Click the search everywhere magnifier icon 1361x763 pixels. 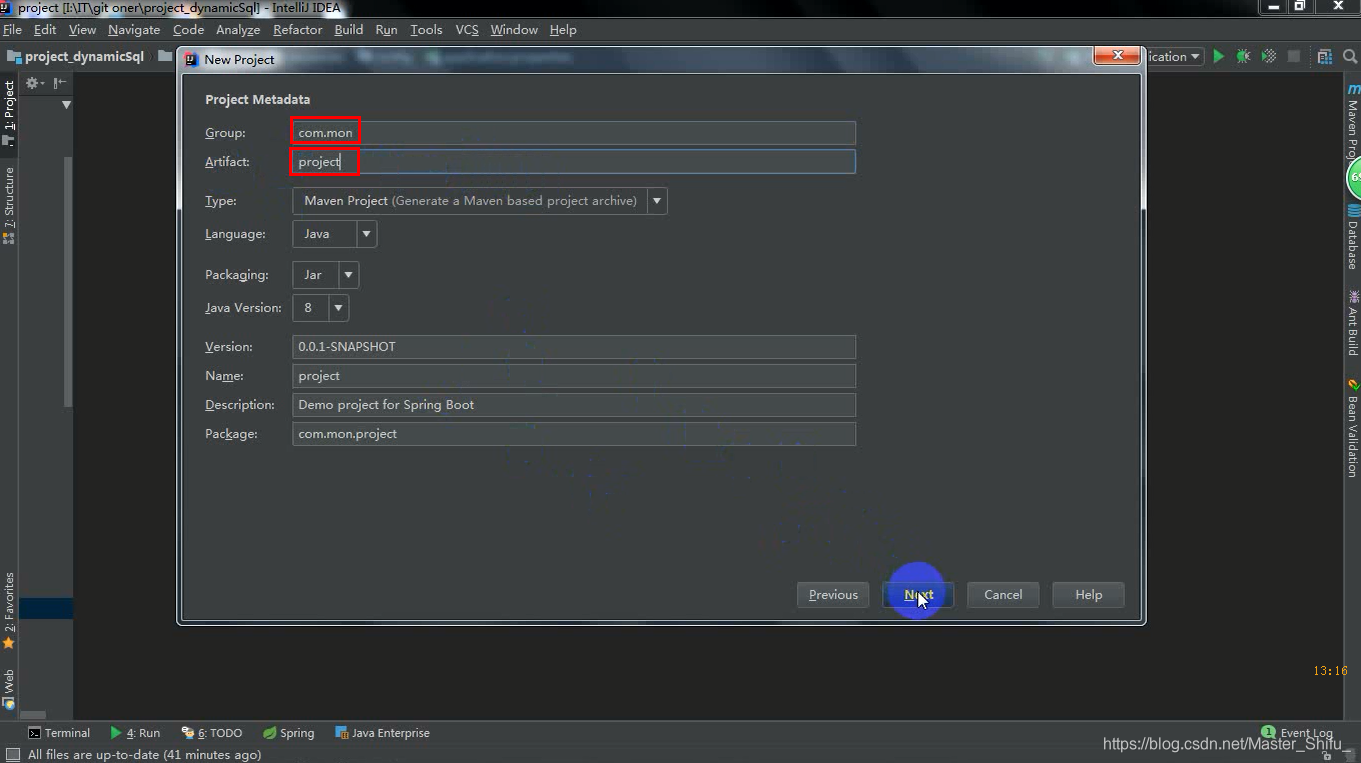[x=1348, y=57]
